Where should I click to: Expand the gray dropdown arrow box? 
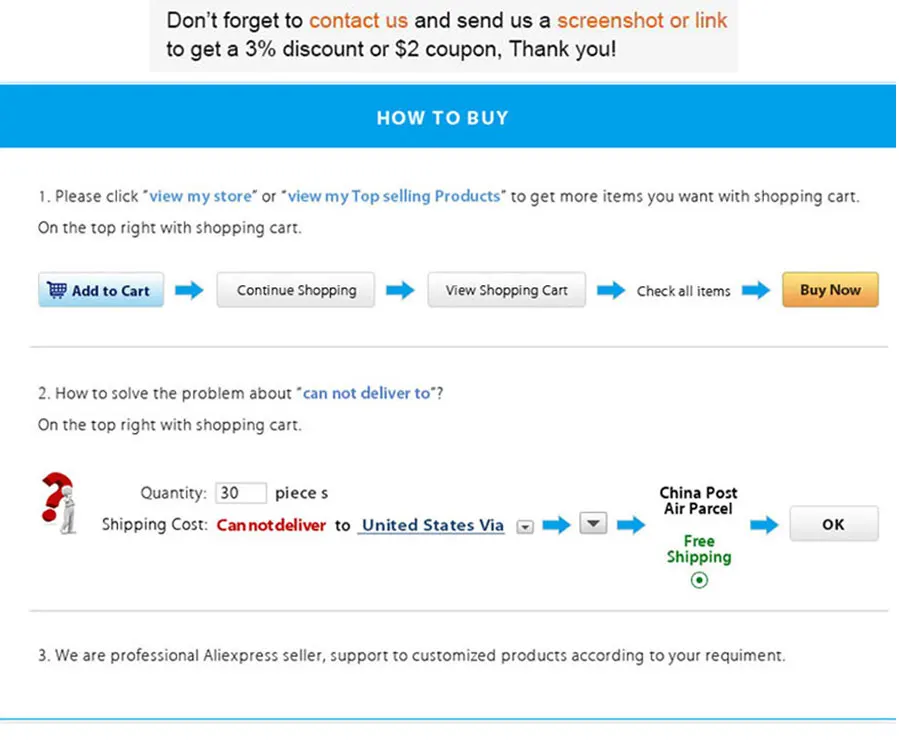point(593,523)
